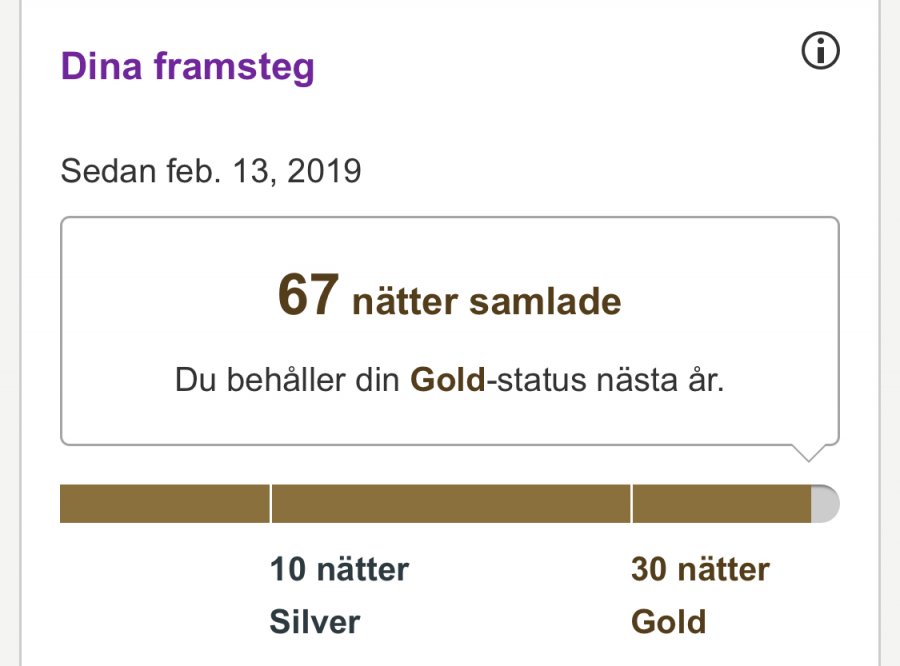Click the number 67 in the box
The image size is (900, 666).
point(308,297)
